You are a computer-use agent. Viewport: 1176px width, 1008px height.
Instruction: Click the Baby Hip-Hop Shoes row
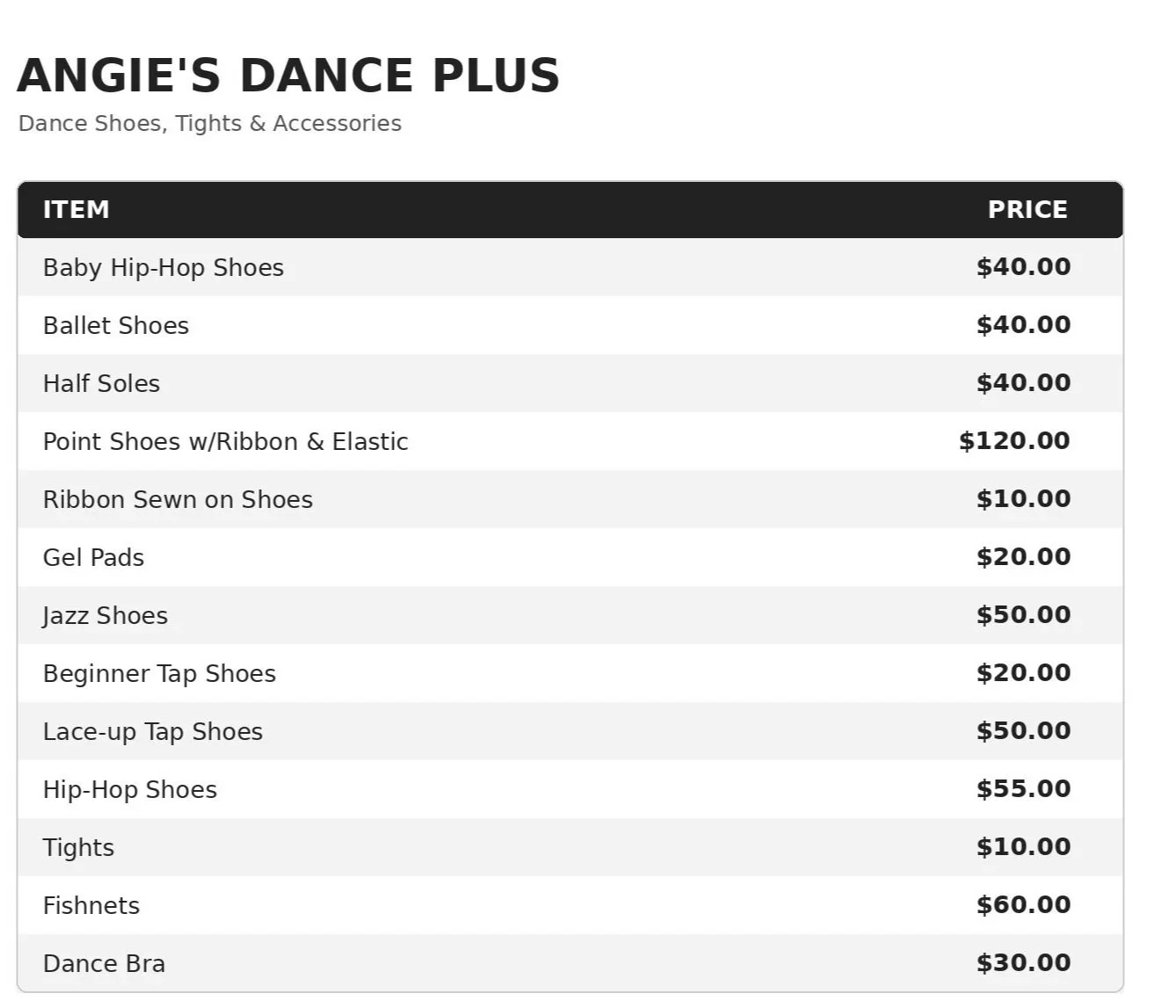pyautogui.click(x=570, y=267)
